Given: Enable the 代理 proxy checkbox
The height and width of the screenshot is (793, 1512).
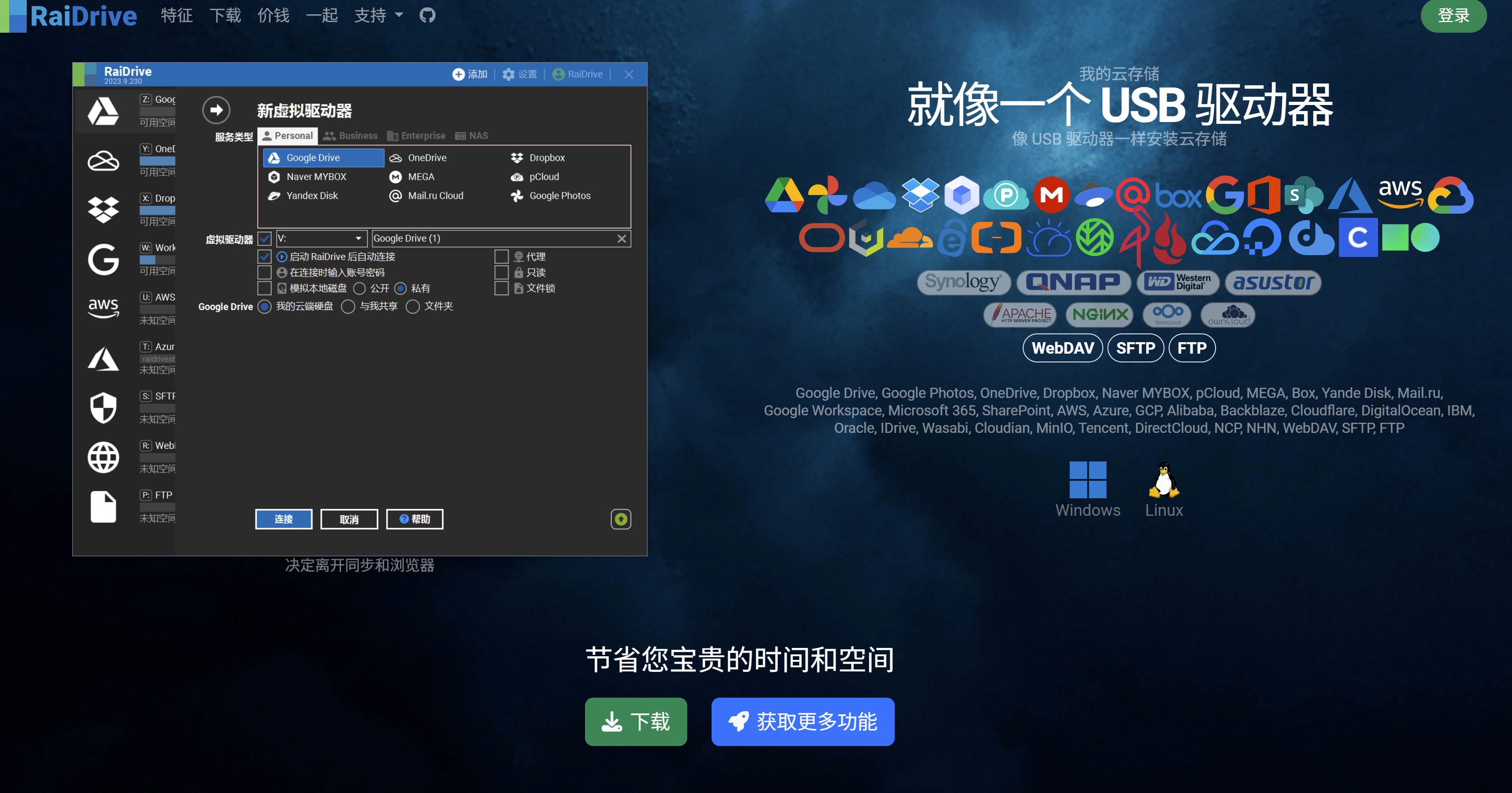Looking at the screenshot, I should (501, 257).
